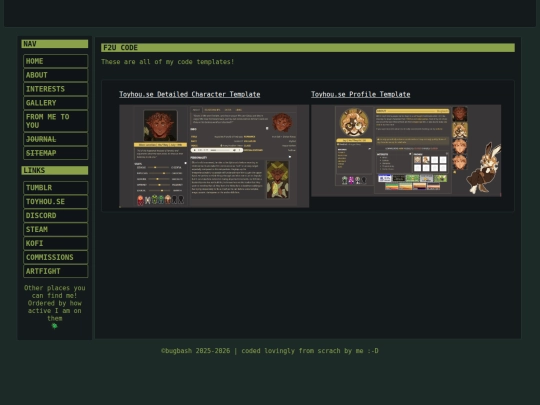Visit the TOYHOU.SE link

tap(55, 201)
